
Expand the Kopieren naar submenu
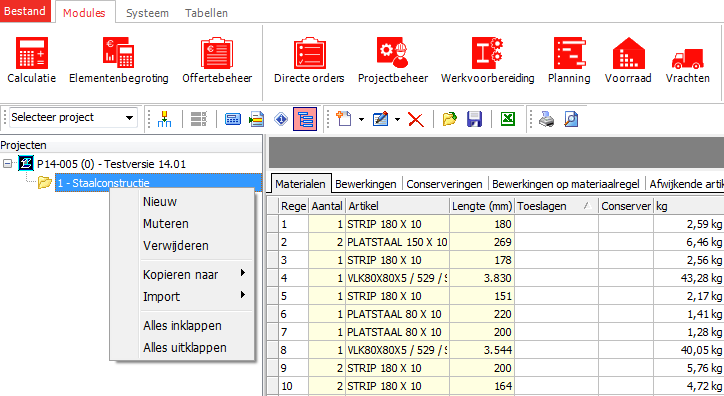click(182, 275)
